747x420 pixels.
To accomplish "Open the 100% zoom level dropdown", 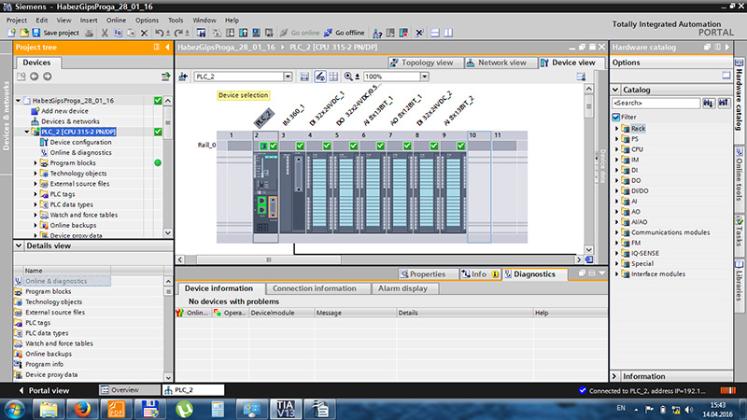I will [x=424, y=76].
